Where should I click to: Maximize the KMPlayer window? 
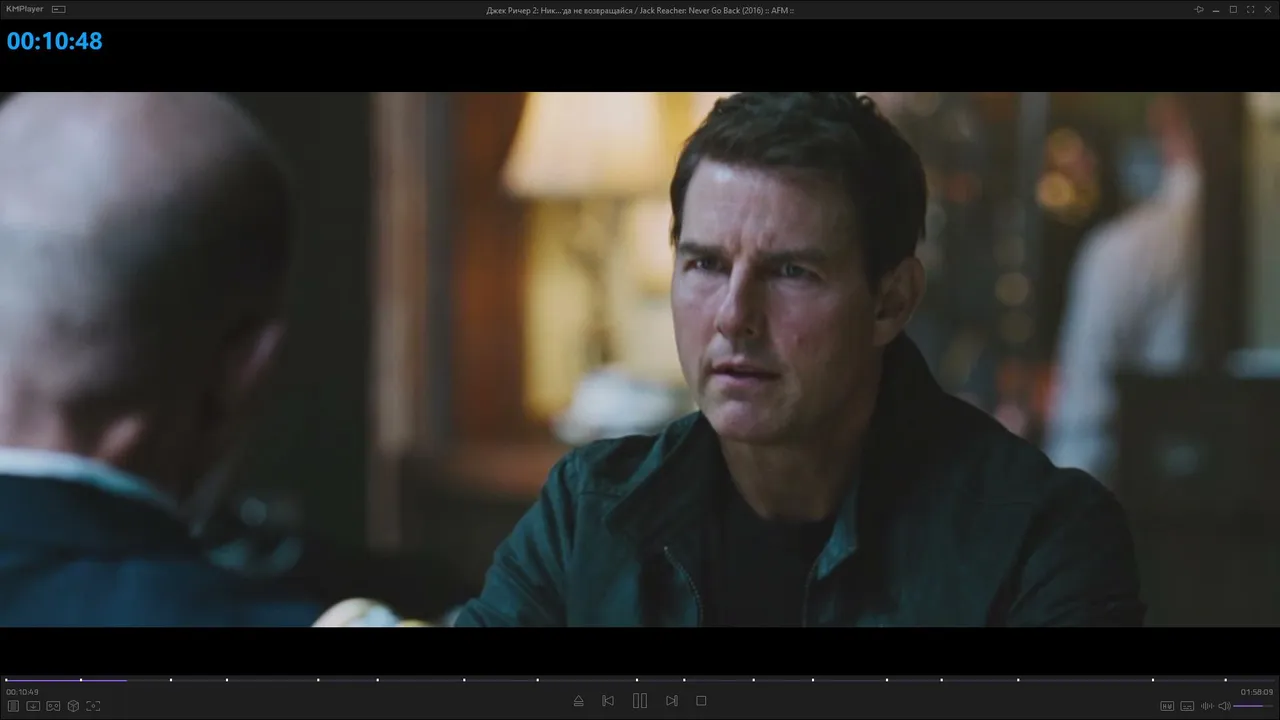1233,9
